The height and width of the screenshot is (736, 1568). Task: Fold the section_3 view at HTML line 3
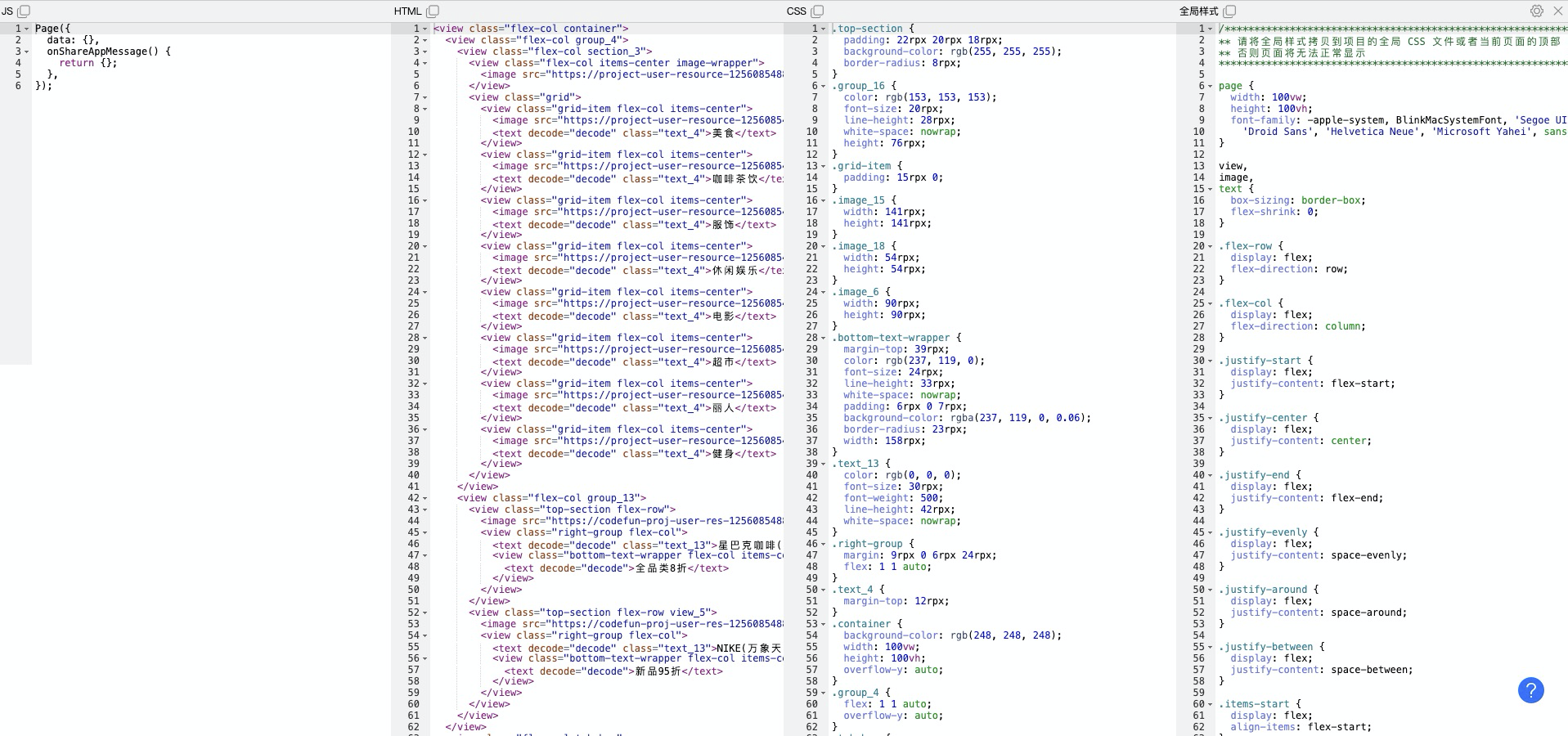(x=425, y=52)
